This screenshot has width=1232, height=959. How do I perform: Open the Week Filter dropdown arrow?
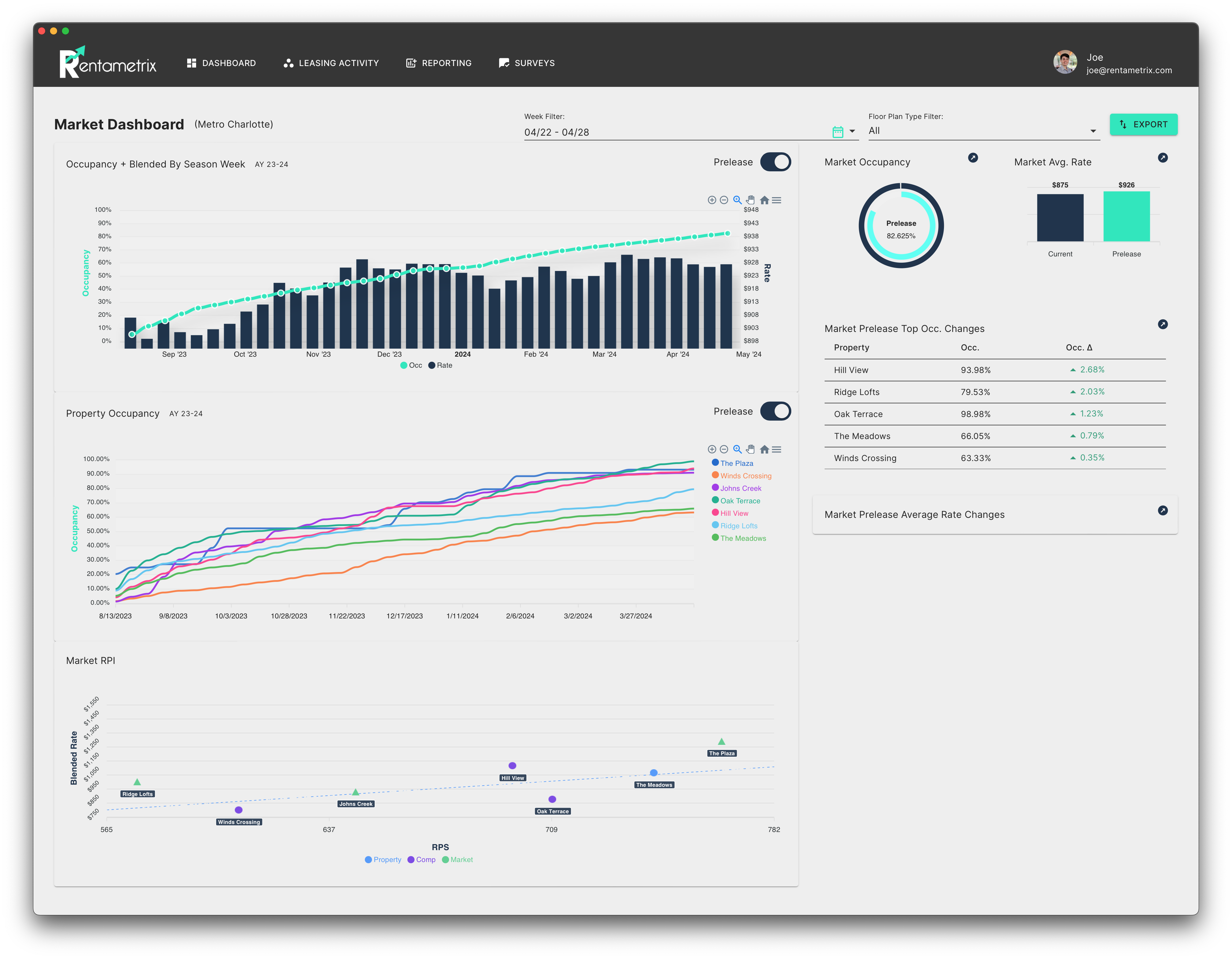[x=852, y=131]
